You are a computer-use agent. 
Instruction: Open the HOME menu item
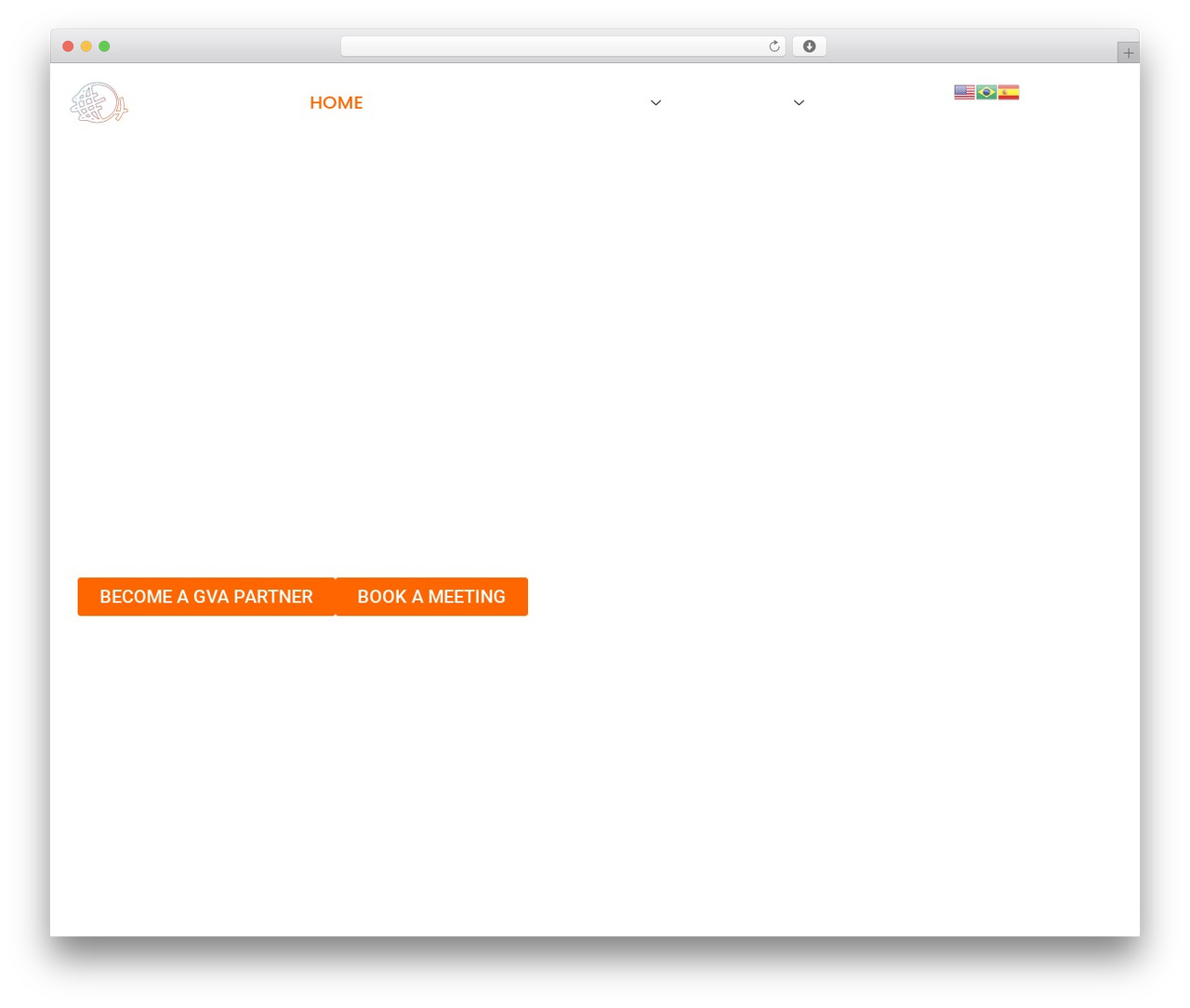click(337, 103)
